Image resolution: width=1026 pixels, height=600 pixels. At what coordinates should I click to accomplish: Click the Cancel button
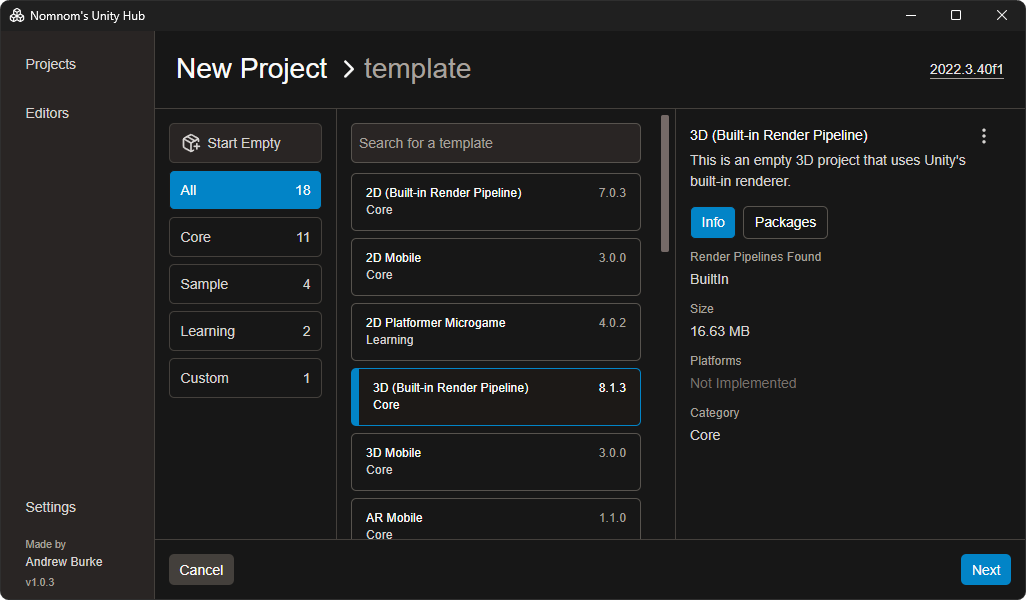coord(202,570)
